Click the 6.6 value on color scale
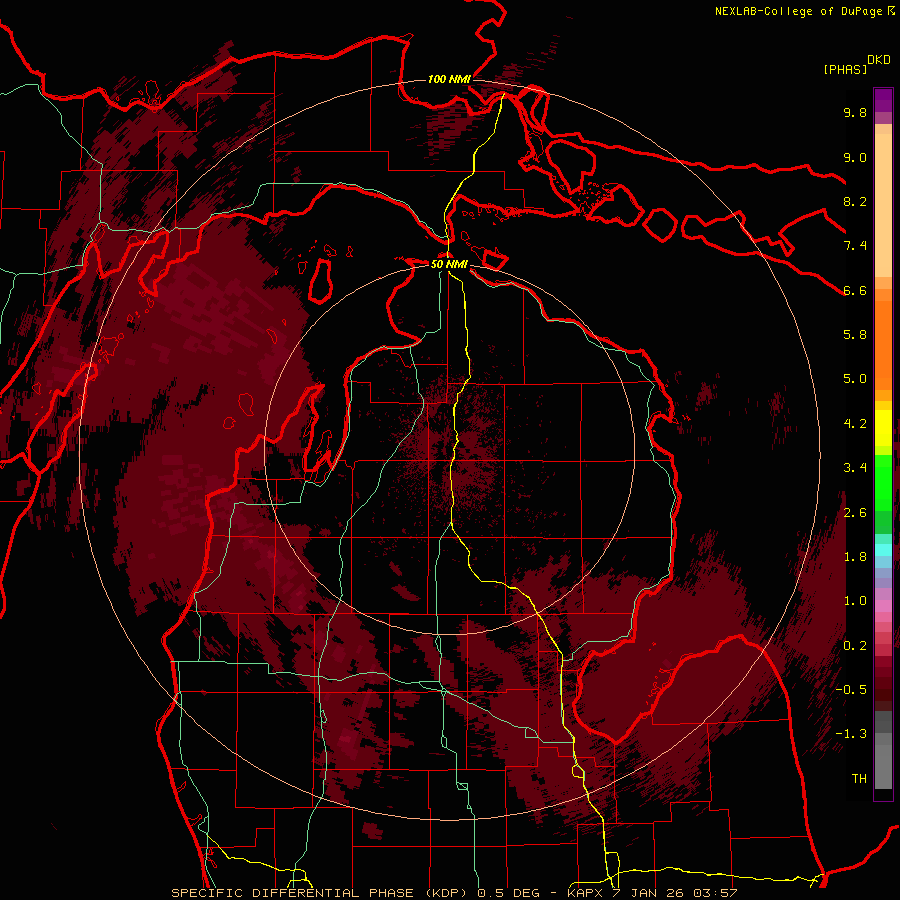The height and width of the screenshot is (900, 900). click(855, 290)
